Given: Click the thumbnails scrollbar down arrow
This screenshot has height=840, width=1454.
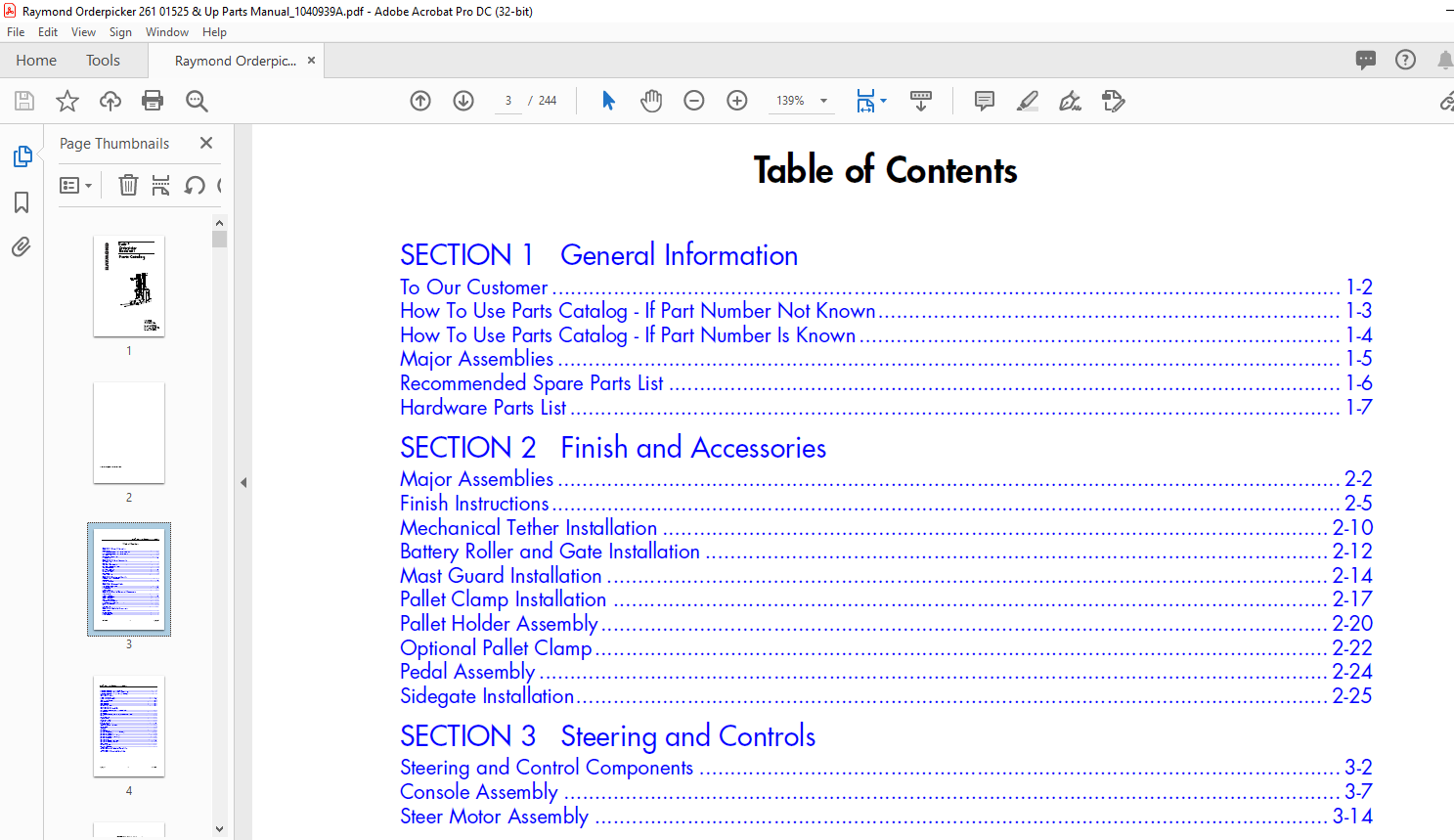Looking at the screenshot, I should (x=219, y=829).
